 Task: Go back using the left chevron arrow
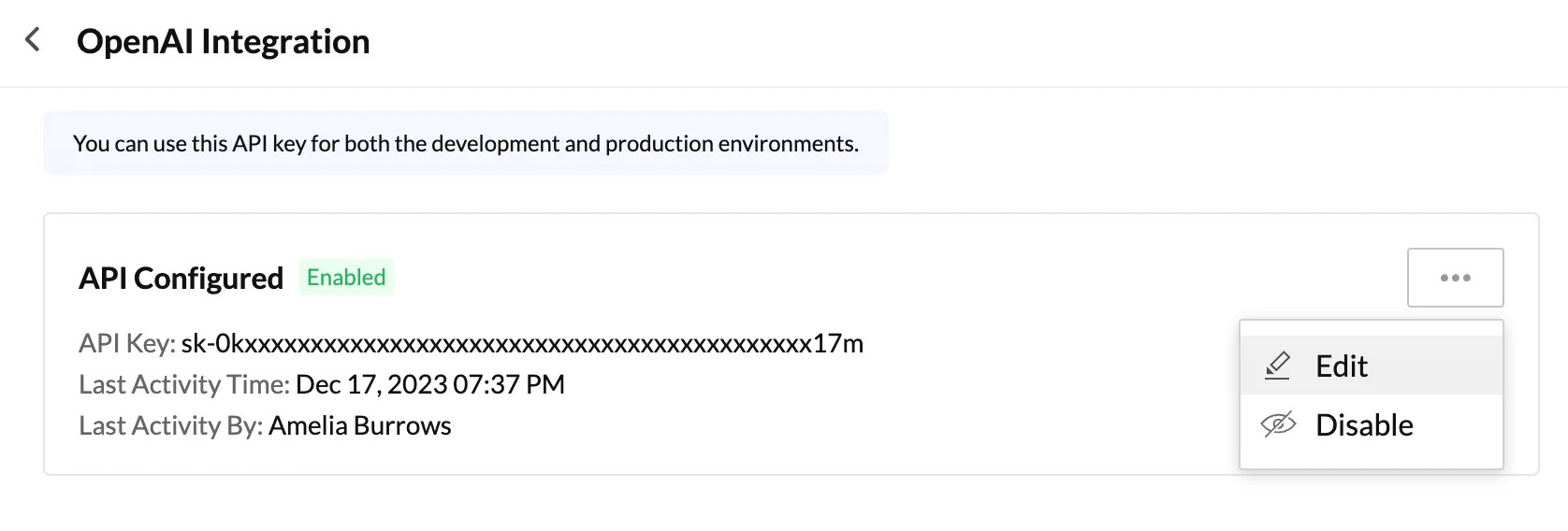[33, 40]
